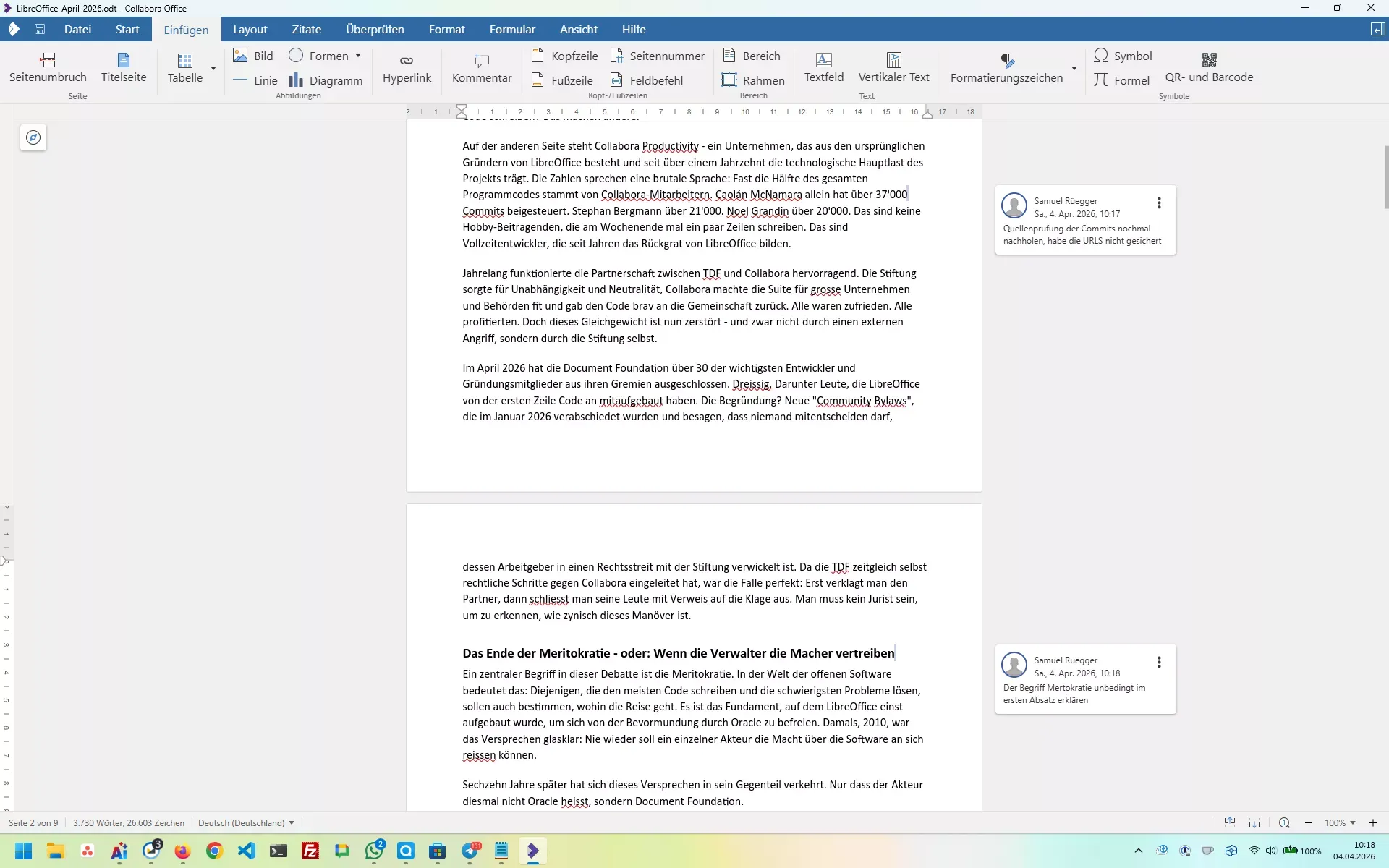
Task: Click zoom in plus button
Action: pyautogui.click(x=1373, y=822)
